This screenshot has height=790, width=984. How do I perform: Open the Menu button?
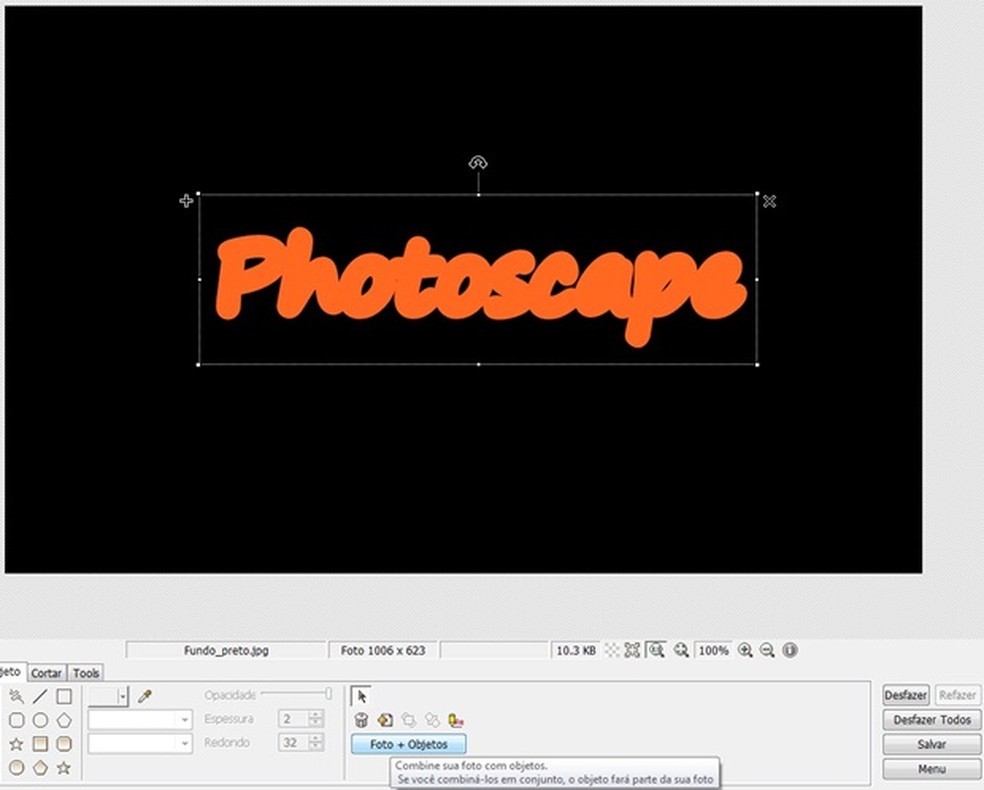932,769
